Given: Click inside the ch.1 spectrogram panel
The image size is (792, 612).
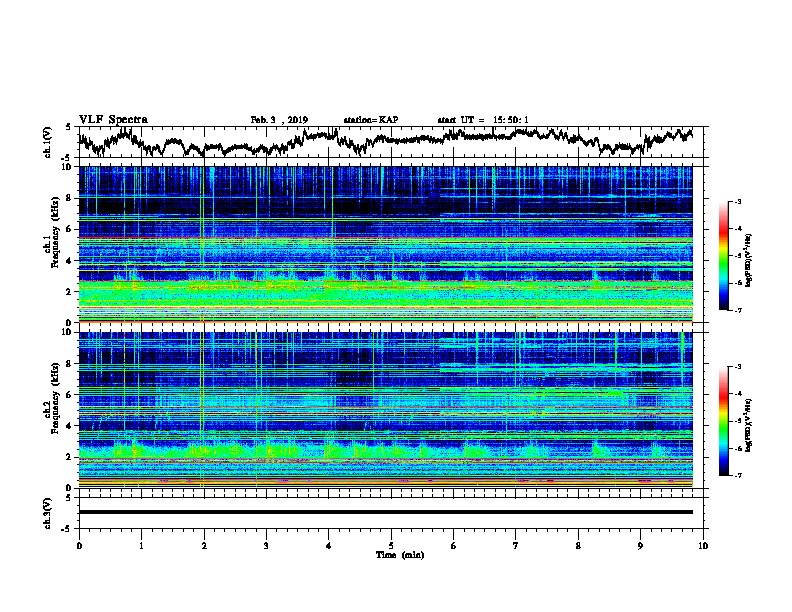Looking at the screenshot, I should click(385, 244).
